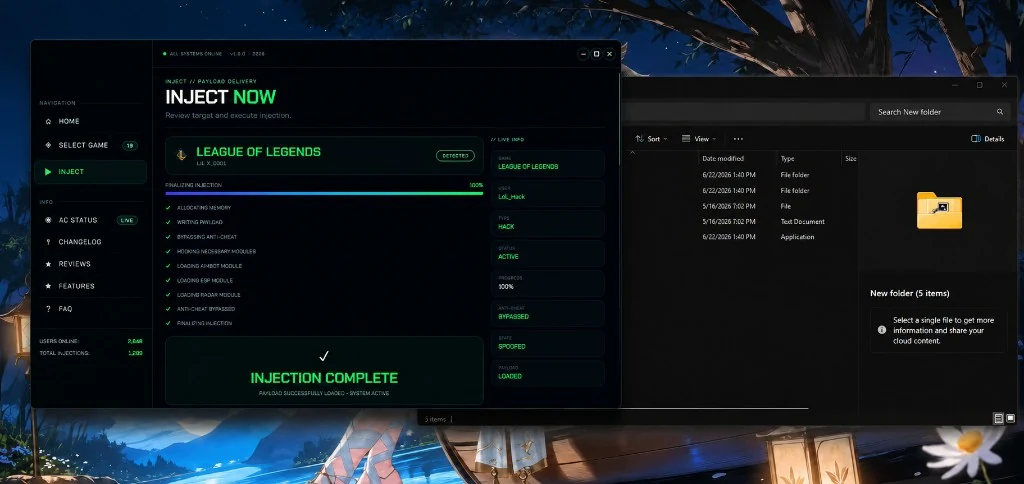
Task: Sort by Type column header
Action: [x=788, y=159]
